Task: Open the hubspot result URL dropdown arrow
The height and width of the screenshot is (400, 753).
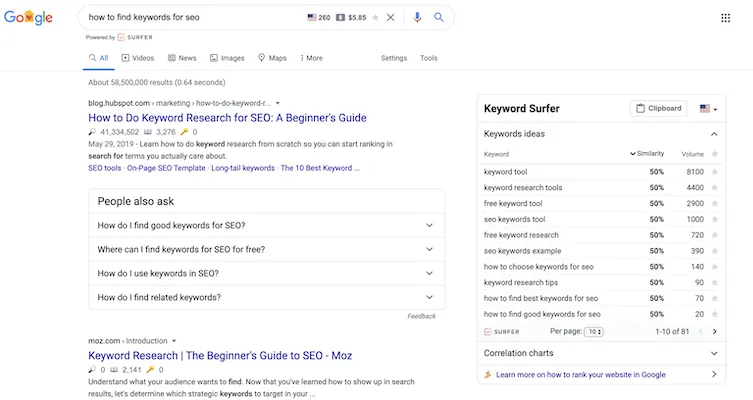Action: pos(278,103)
